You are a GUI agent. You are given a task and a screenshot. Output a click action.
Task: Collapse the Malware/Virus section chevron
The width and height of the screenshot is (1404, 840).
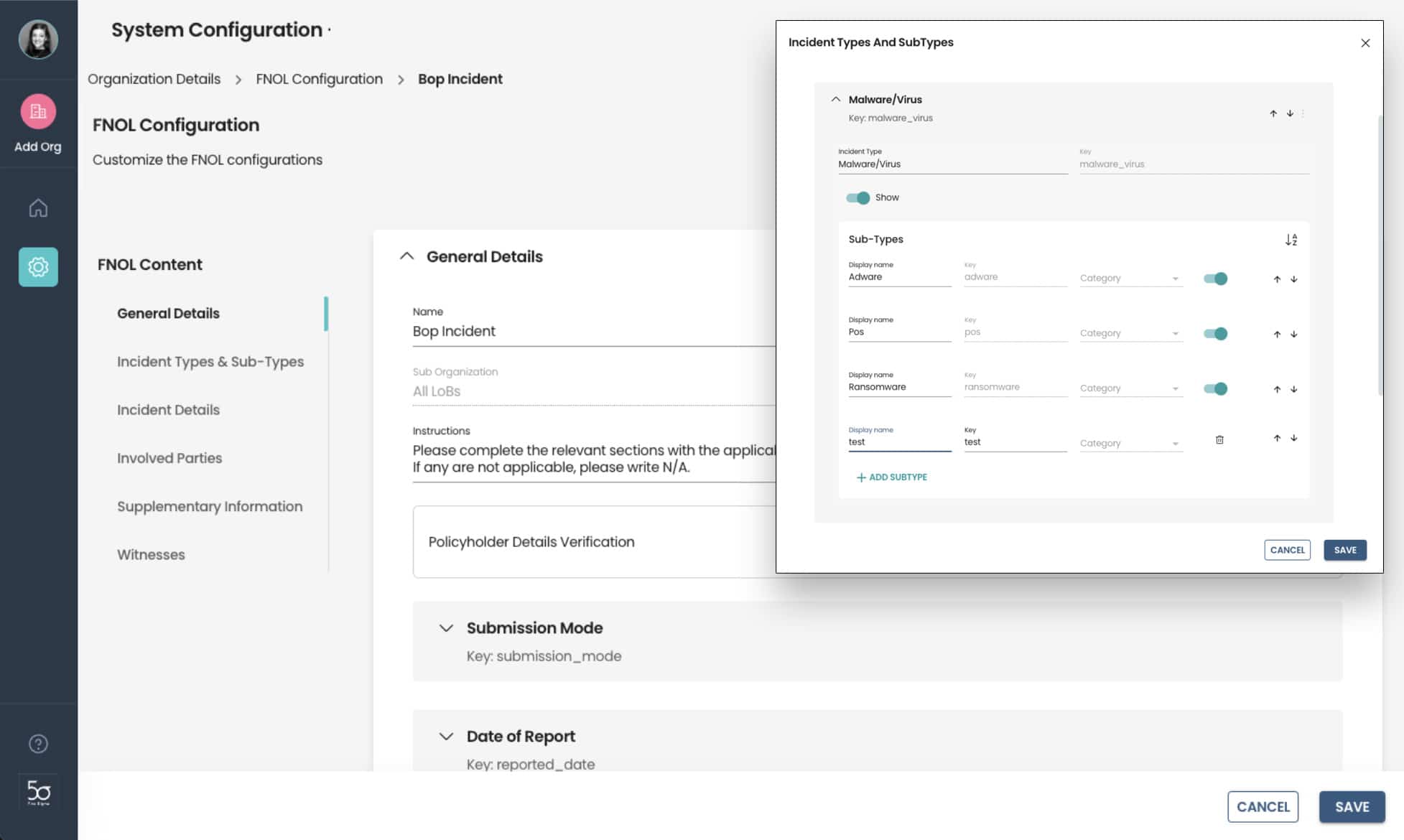835,99
